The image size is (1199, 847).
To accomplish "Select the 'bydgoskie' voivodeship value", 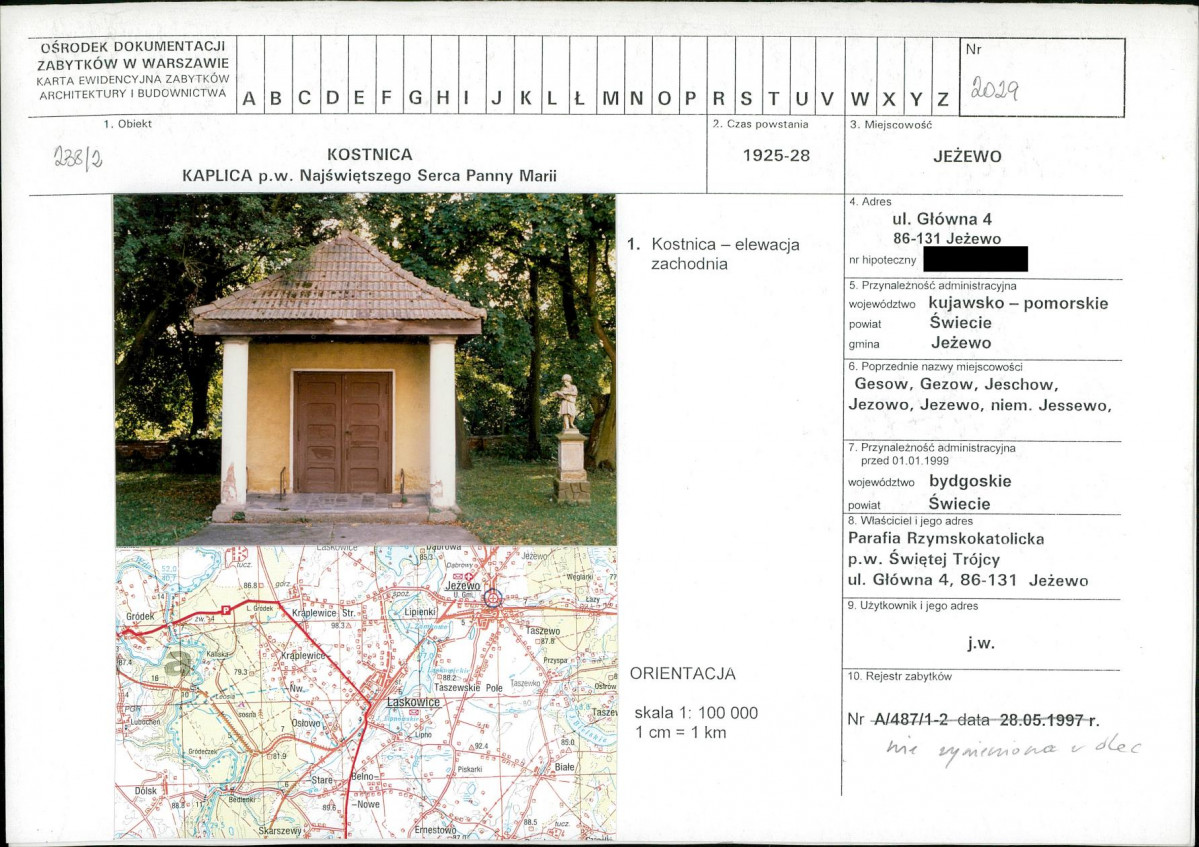I will click(x=970, y=482).
